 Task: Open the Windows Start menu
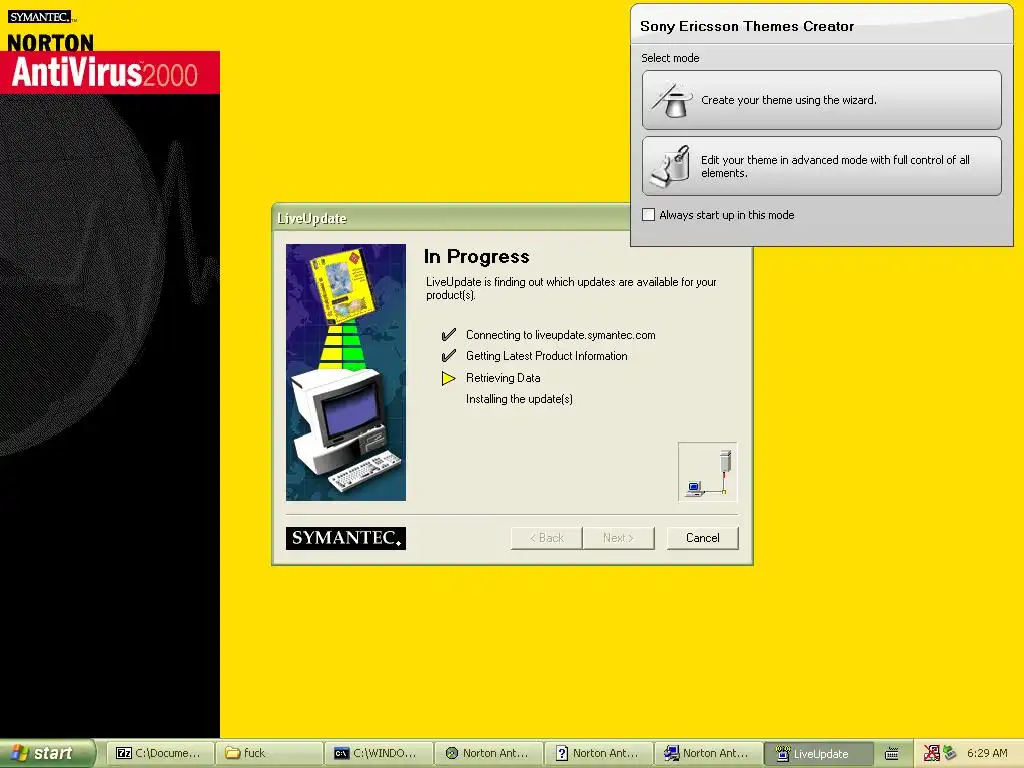(x=47, y=754)
